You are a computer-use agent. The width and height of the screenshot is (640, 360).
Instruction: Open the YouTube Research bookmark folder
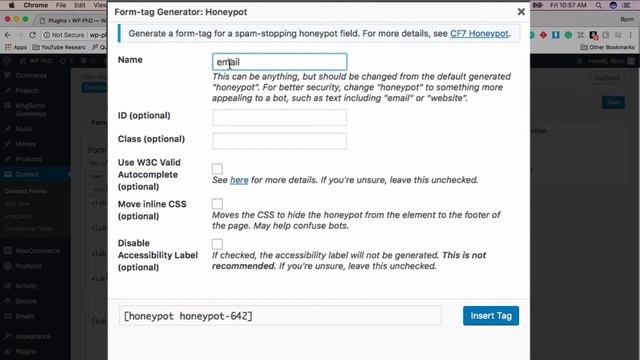[59, 47]
